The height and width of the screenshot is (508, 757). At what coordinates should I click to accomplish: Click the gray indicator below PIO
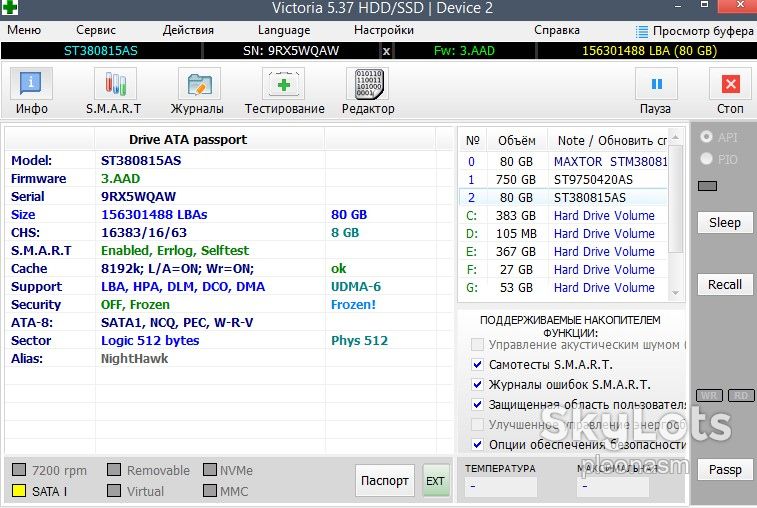tap(707, 186)
